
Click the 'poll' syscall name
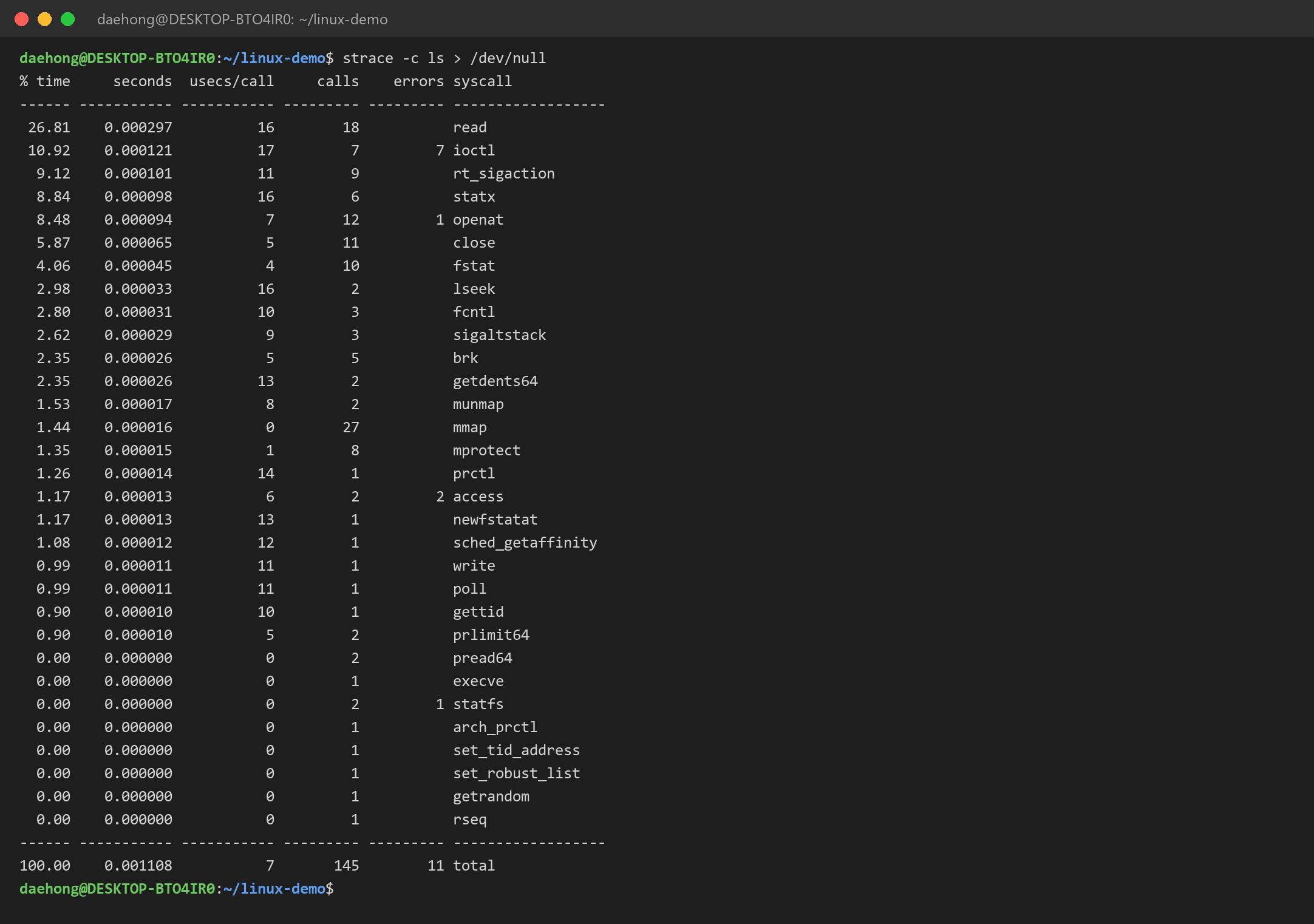pyautogui.click(x=470, y=589)
